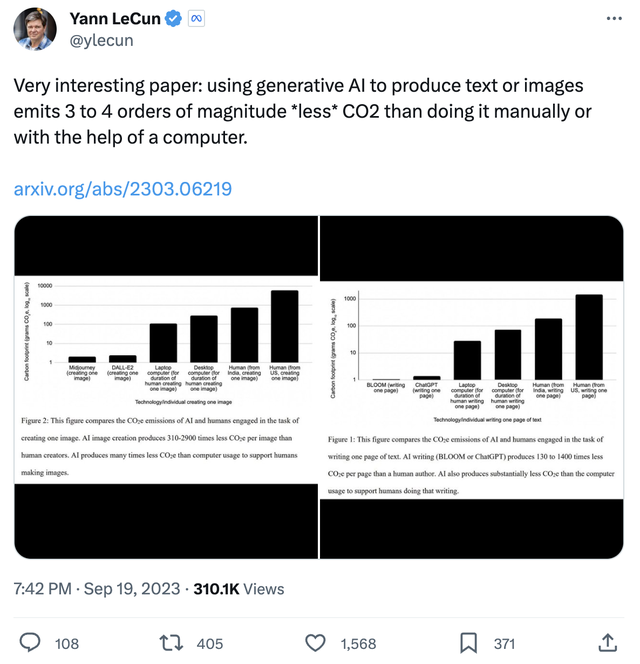Click the 371 bookmarks count
Image resolution: width=640 pixels, height=664 pixels.
pos(504,643)
